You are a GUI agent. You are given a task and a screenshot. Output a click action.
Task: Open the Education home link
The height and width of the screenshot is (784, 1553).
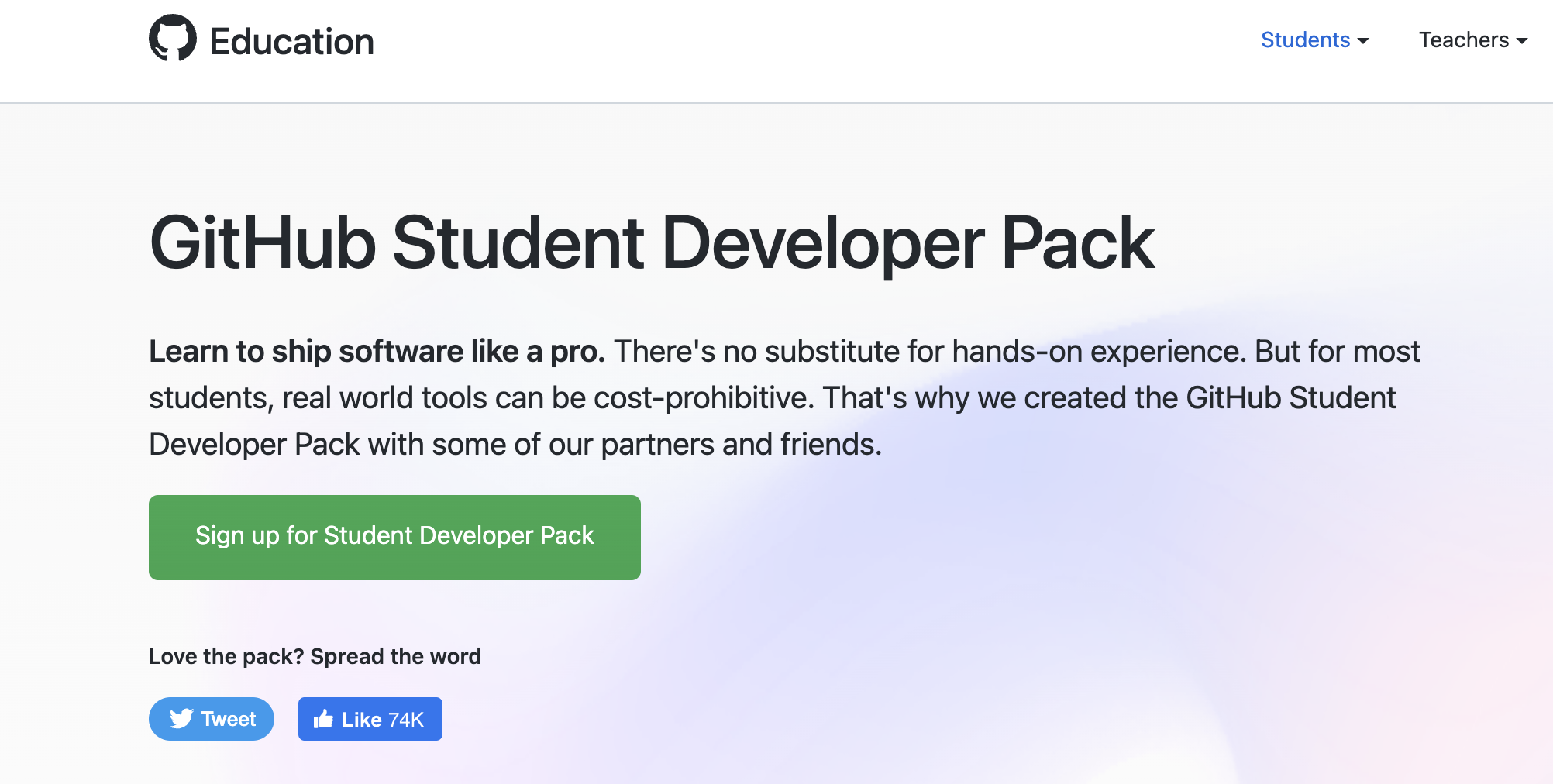(291, 41)
